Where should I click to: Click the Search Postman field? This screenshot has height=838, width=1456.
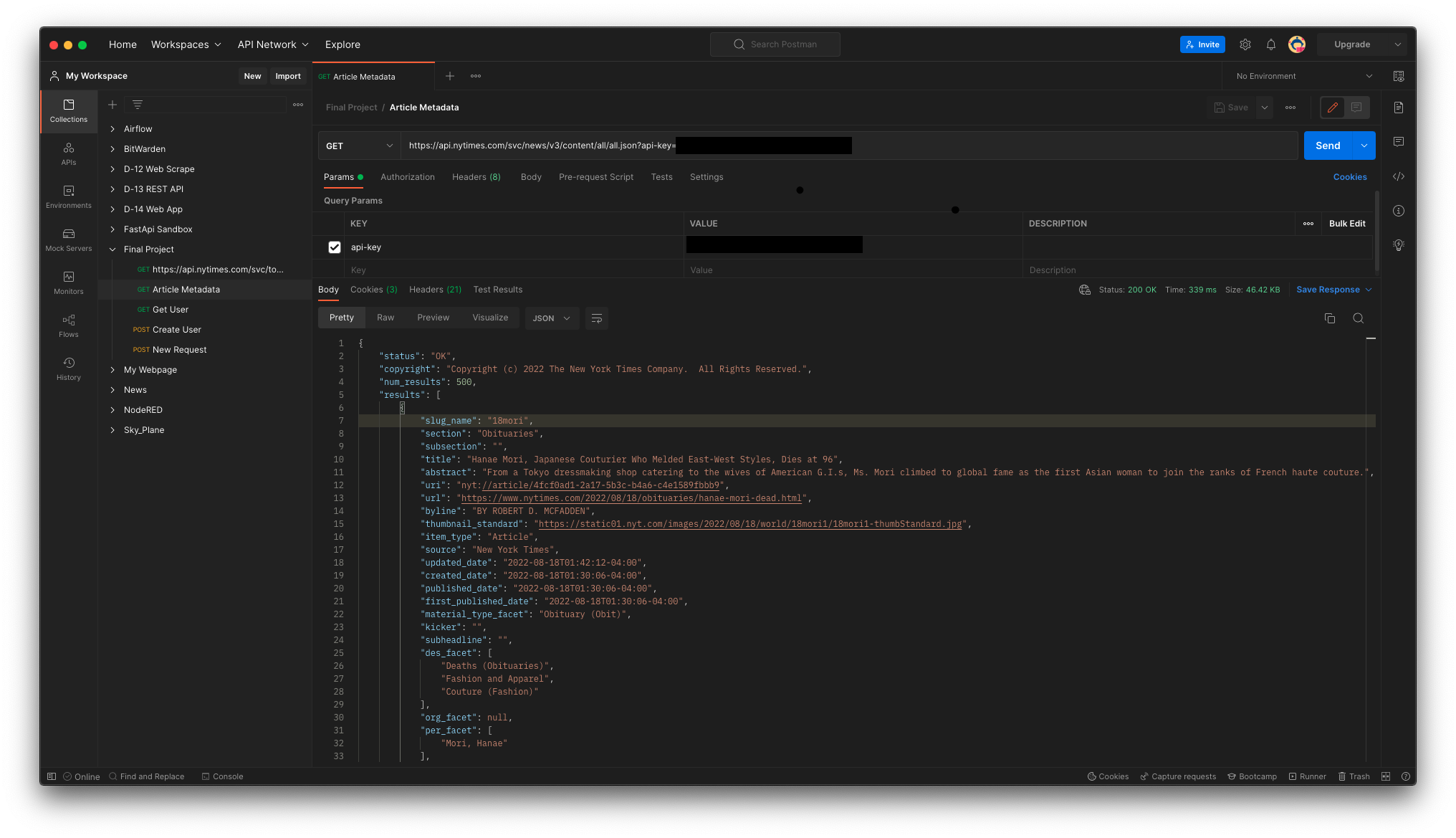[x=775, y=44]
